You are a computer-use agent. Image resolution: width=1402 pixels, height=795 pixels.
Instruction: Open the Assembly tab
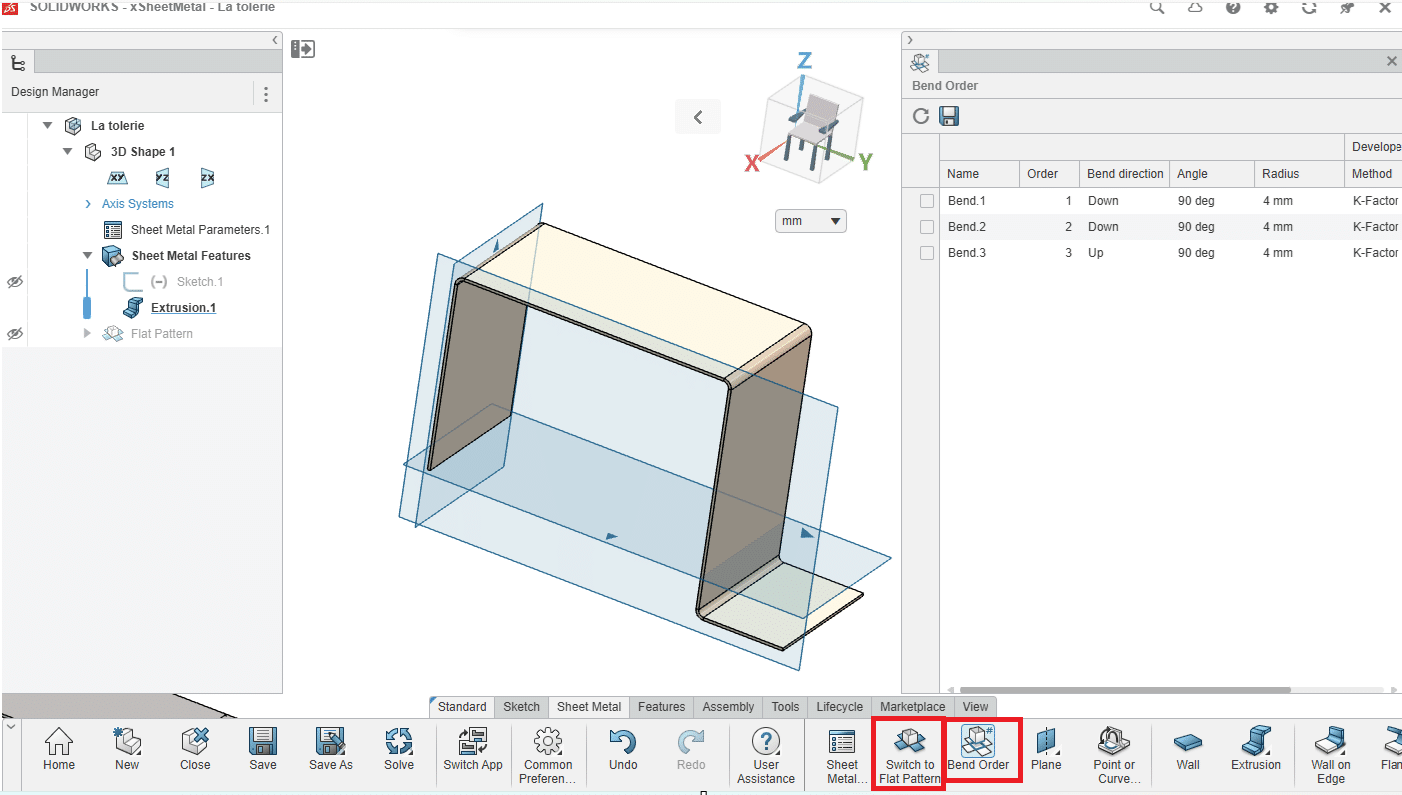point(728,707)
